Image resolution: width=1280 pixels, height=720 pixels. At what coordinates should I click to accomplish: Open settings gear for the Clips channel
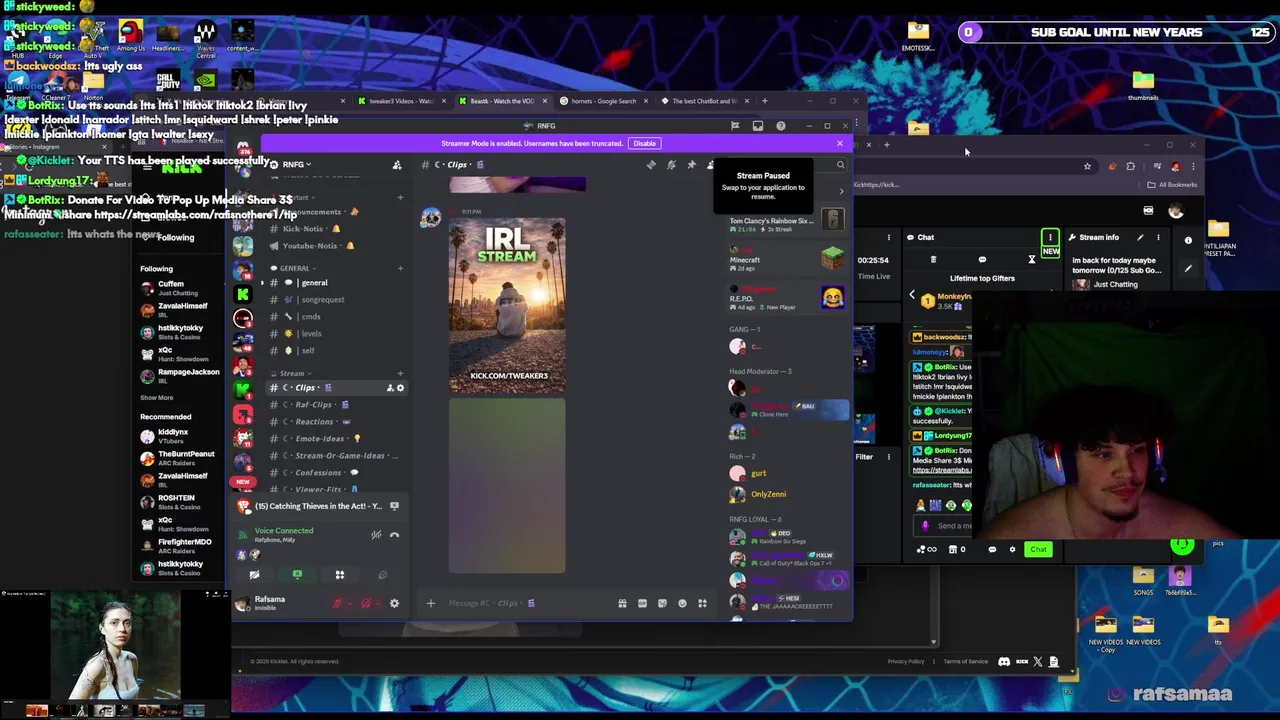click(400, 388)
